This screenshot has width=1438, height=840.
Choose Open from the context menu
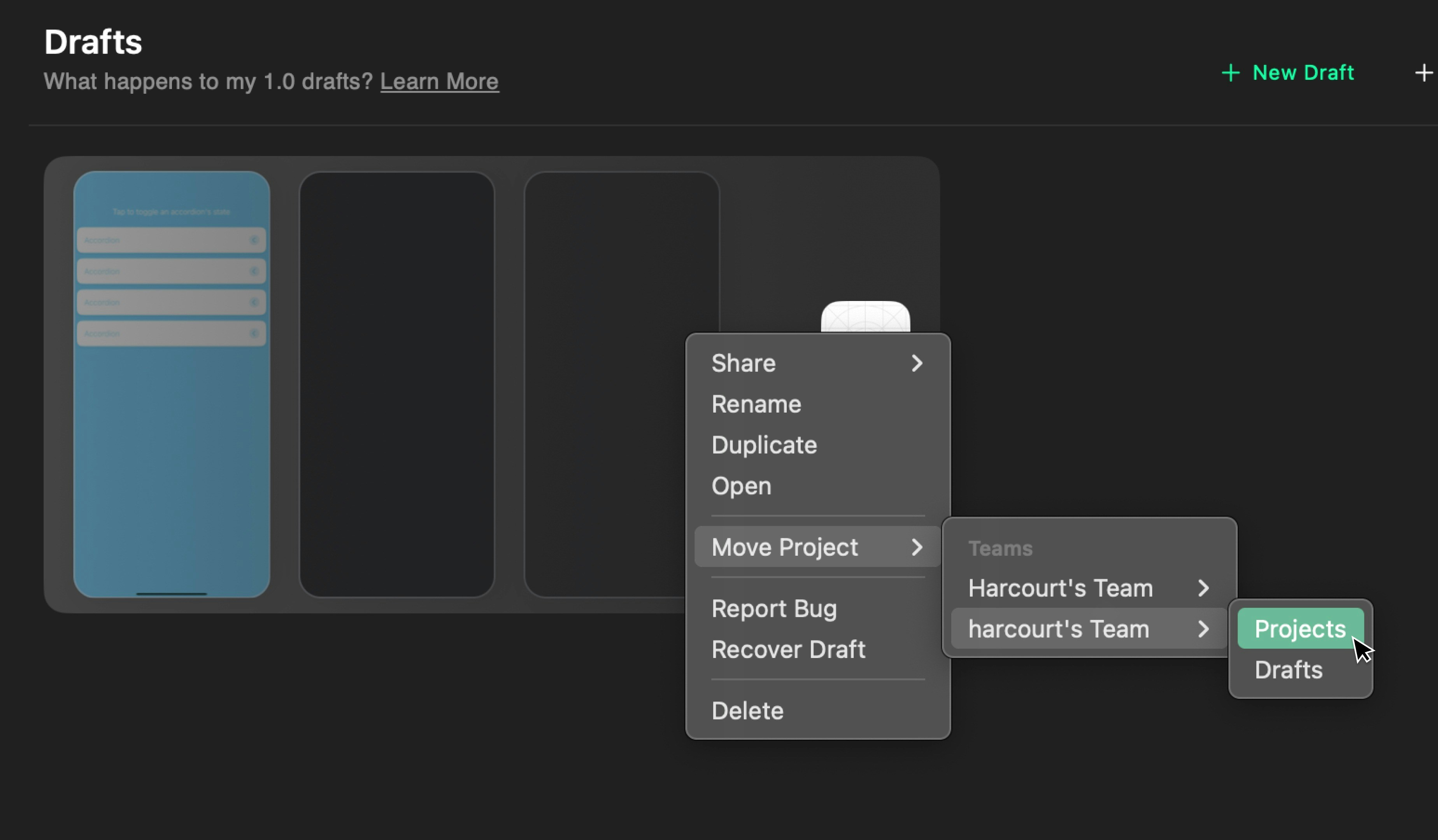pyautogui.click(x=741, y=486)
